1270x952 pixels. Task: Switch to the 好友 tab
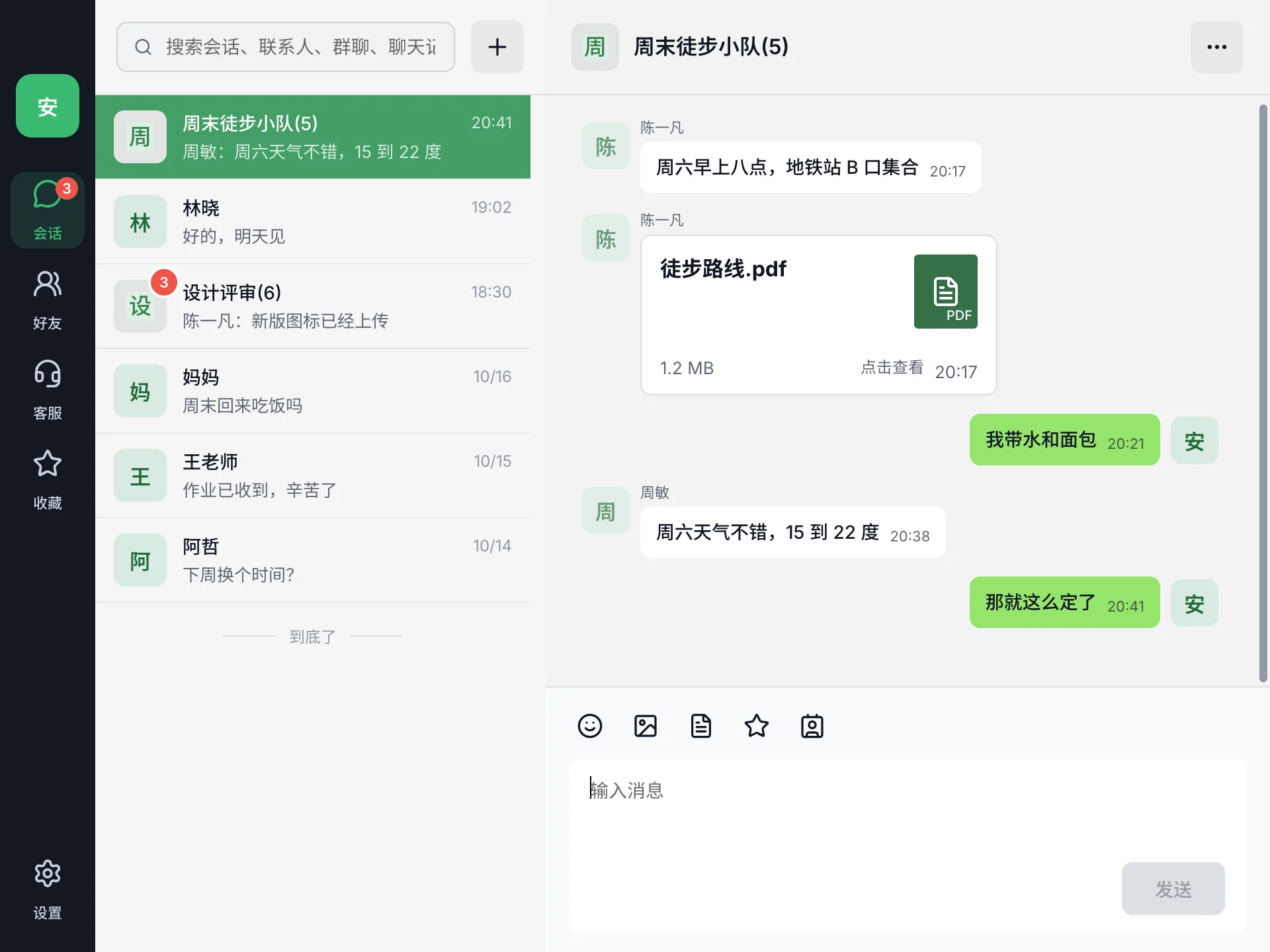pyautogui.click(x=48, y=300)
